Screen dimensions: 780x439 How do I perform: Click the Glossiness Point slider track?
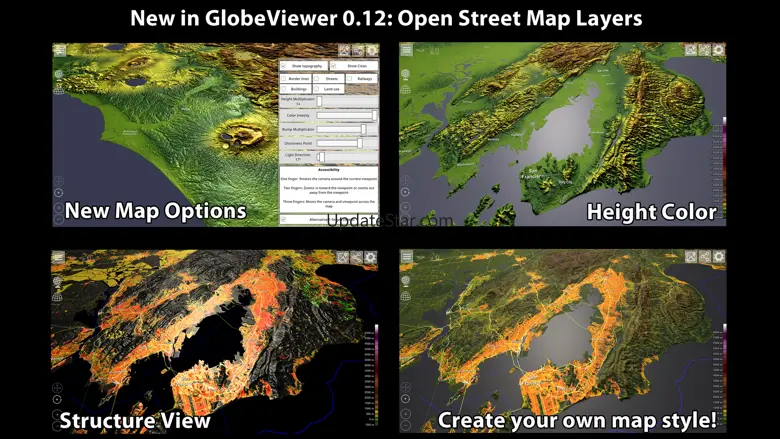(x=346, y=143)
